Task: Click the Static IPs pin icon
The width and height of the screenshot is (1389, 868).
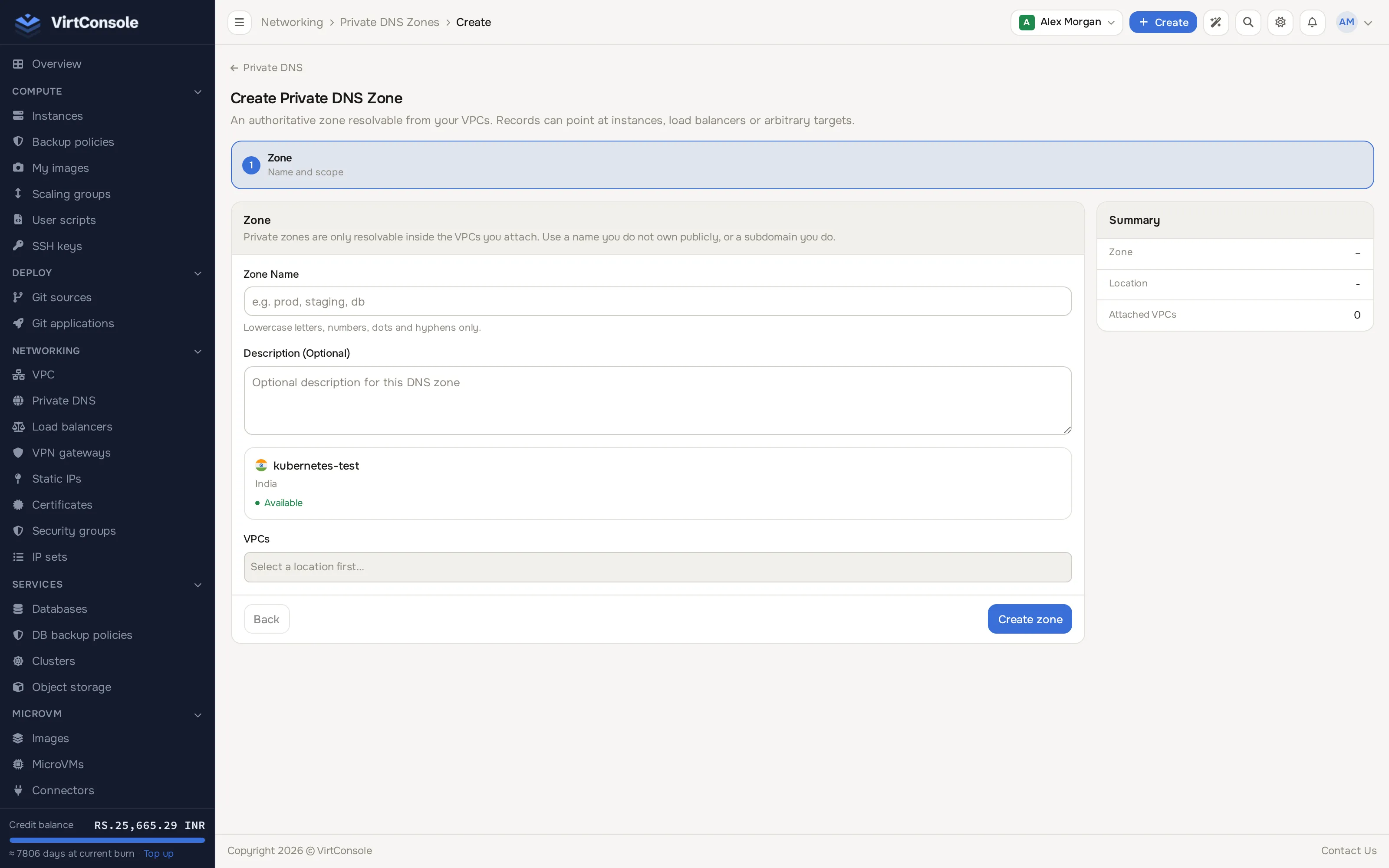Action: tap(18, 479)
